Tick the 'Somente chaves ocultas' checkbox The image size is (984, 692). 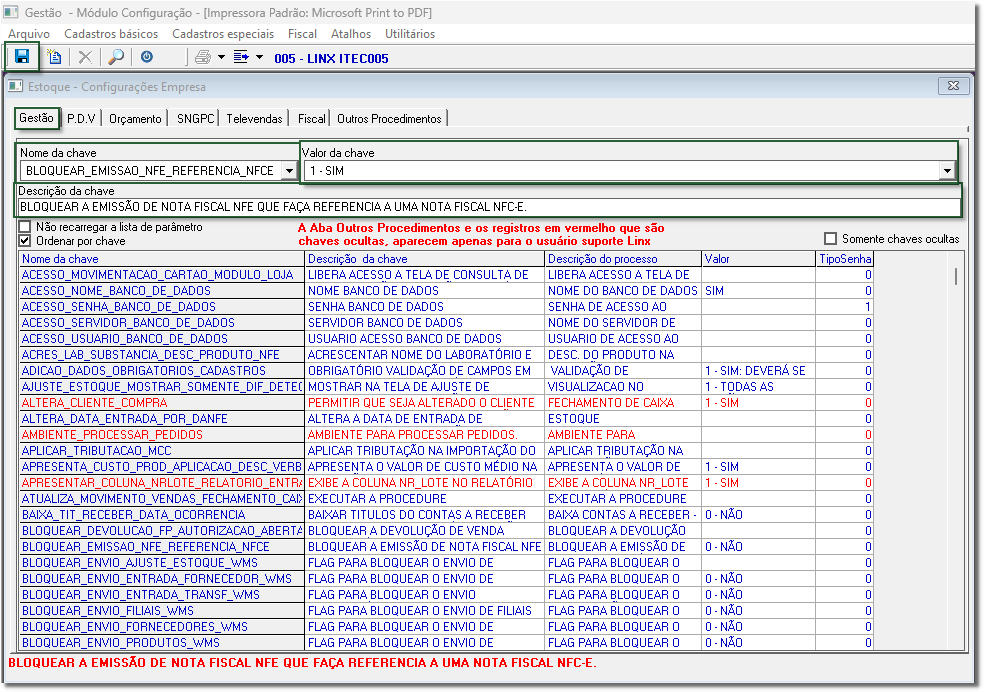tap(831, 239)
